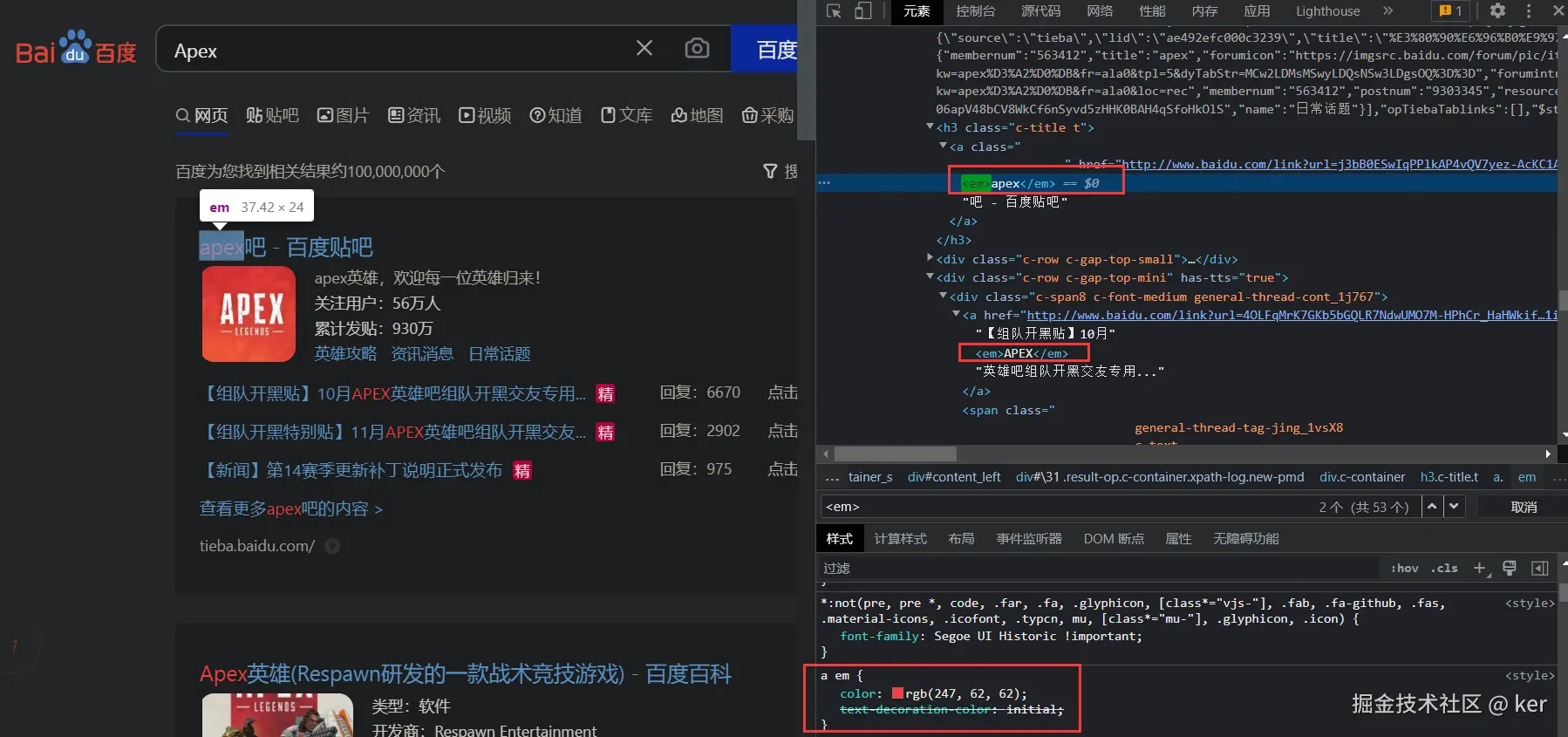
Task: Click the Baidu logo
Action: tap(76, 49)
